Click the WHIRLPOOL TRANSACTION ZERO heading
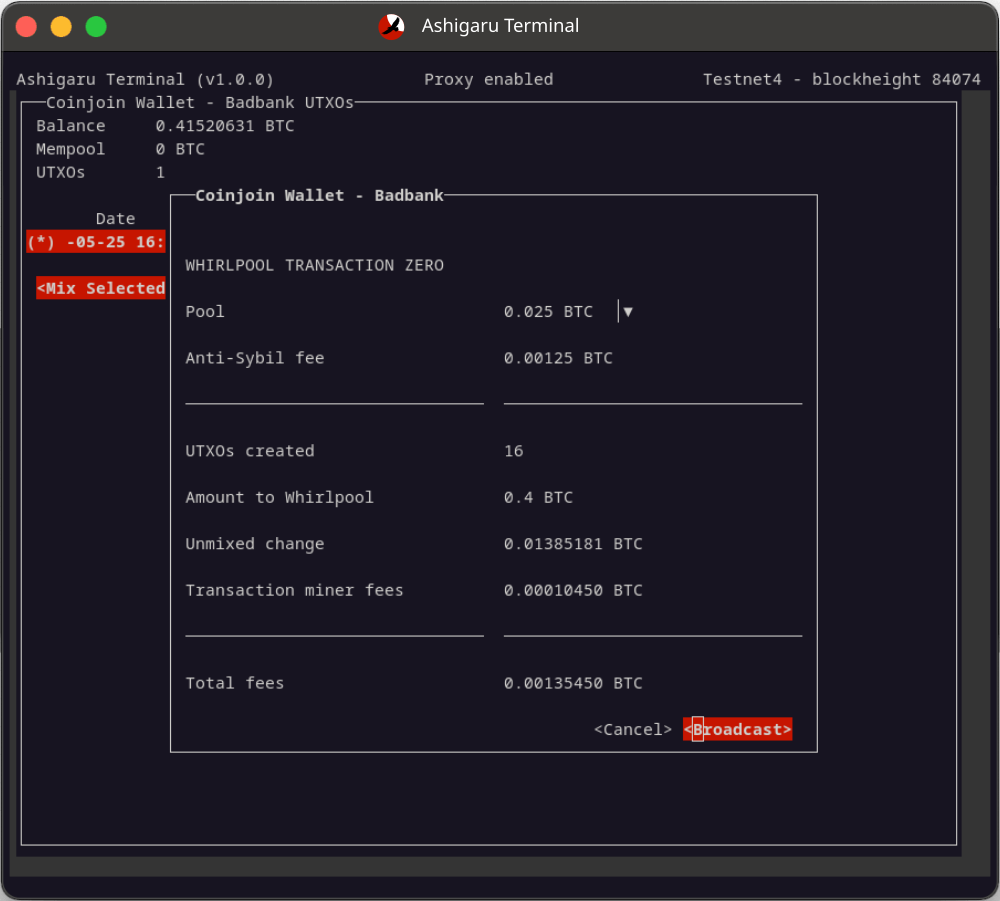Viewport: 1000px width, 901px height. (x=314, y=265)
